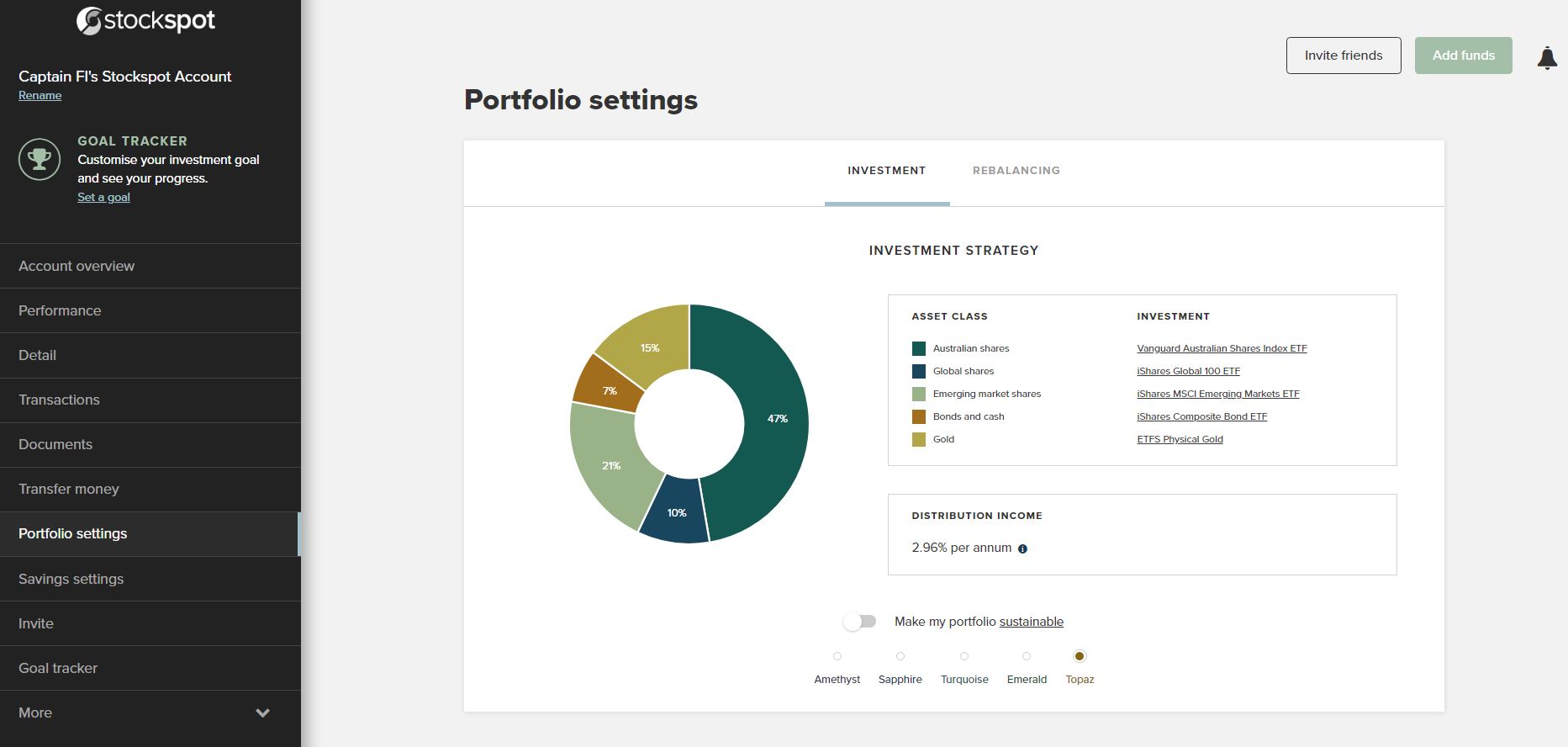Click the Gold legend square
Image resolution: width=1568 pixels, height=747 pixels.
click(x=918, y=438)
